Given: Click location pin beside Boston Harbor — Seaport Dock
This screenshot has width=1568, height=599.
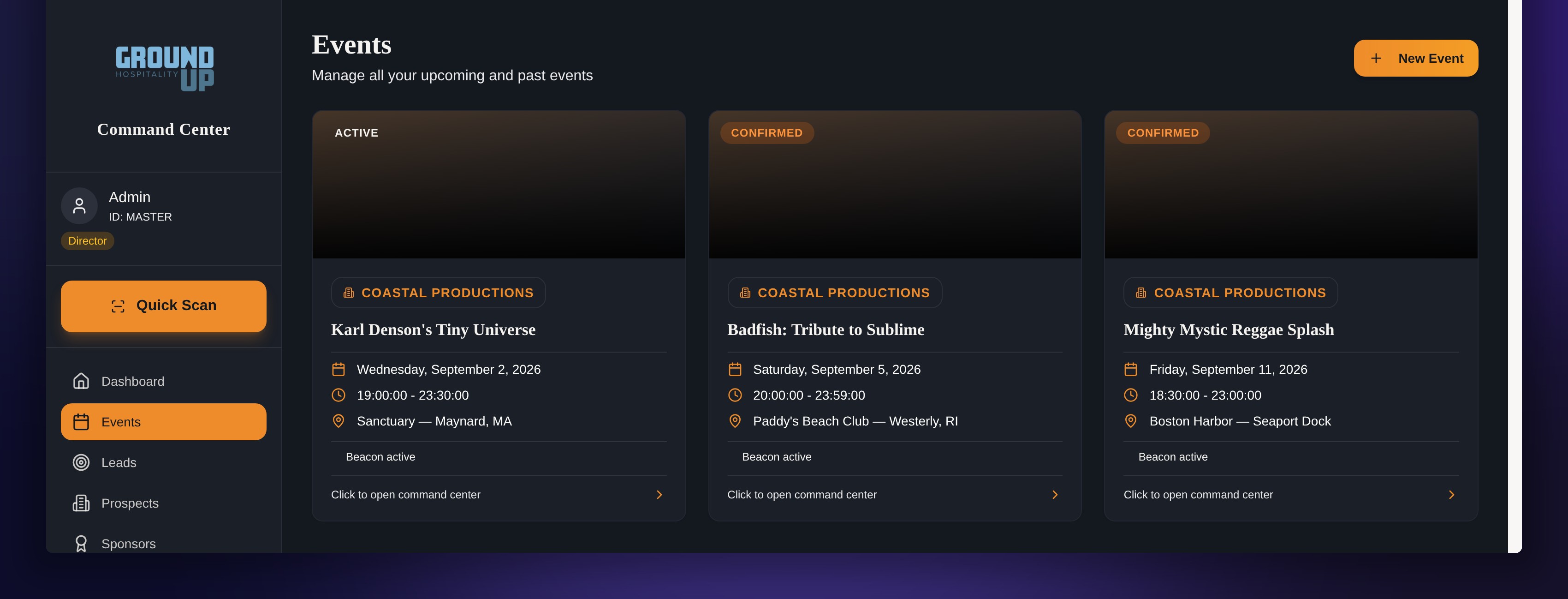Looking at the screenshot, I should pos(1131,421).
